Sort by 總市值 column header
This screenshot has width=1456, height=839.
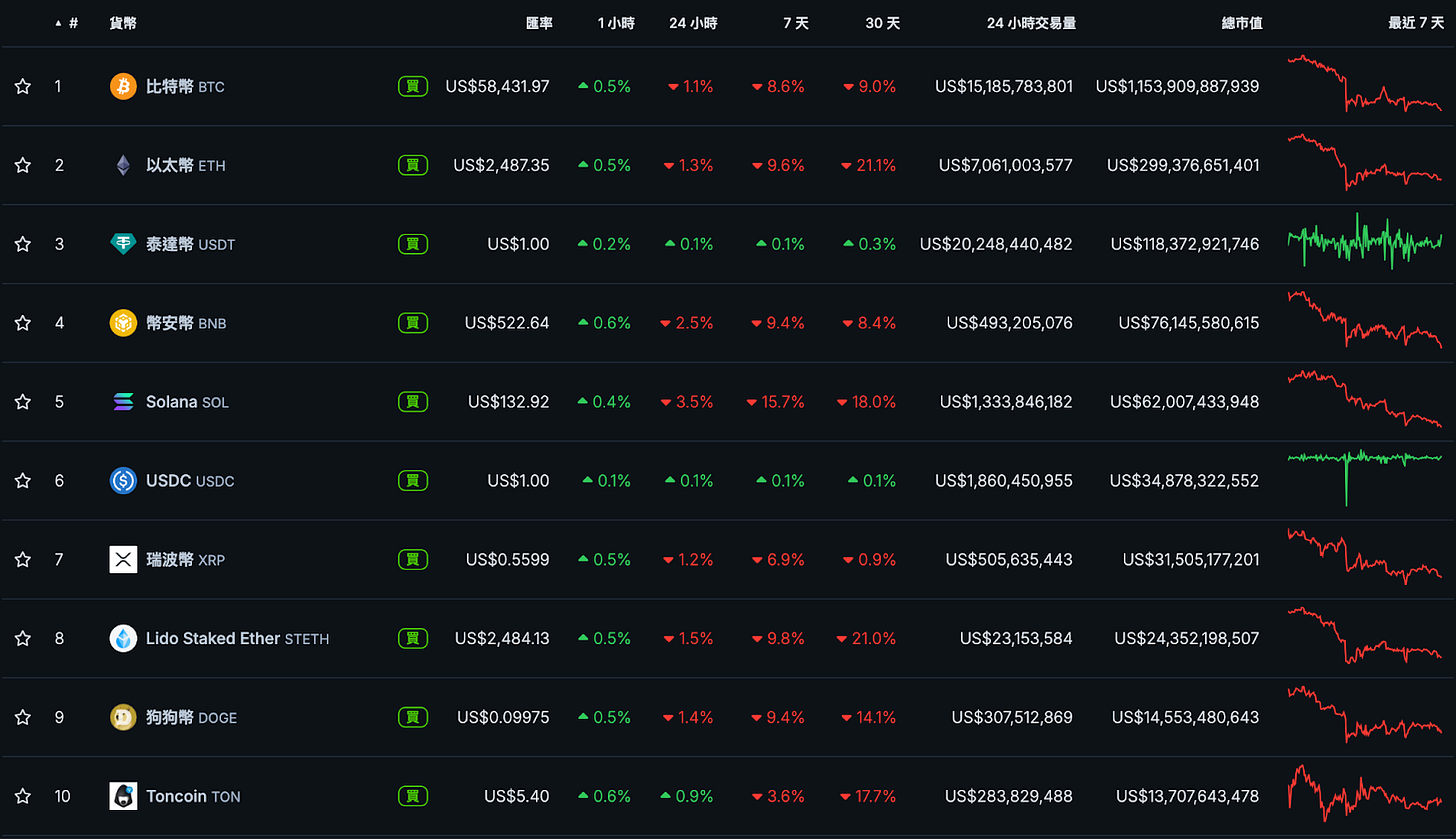click(1242, 23)
